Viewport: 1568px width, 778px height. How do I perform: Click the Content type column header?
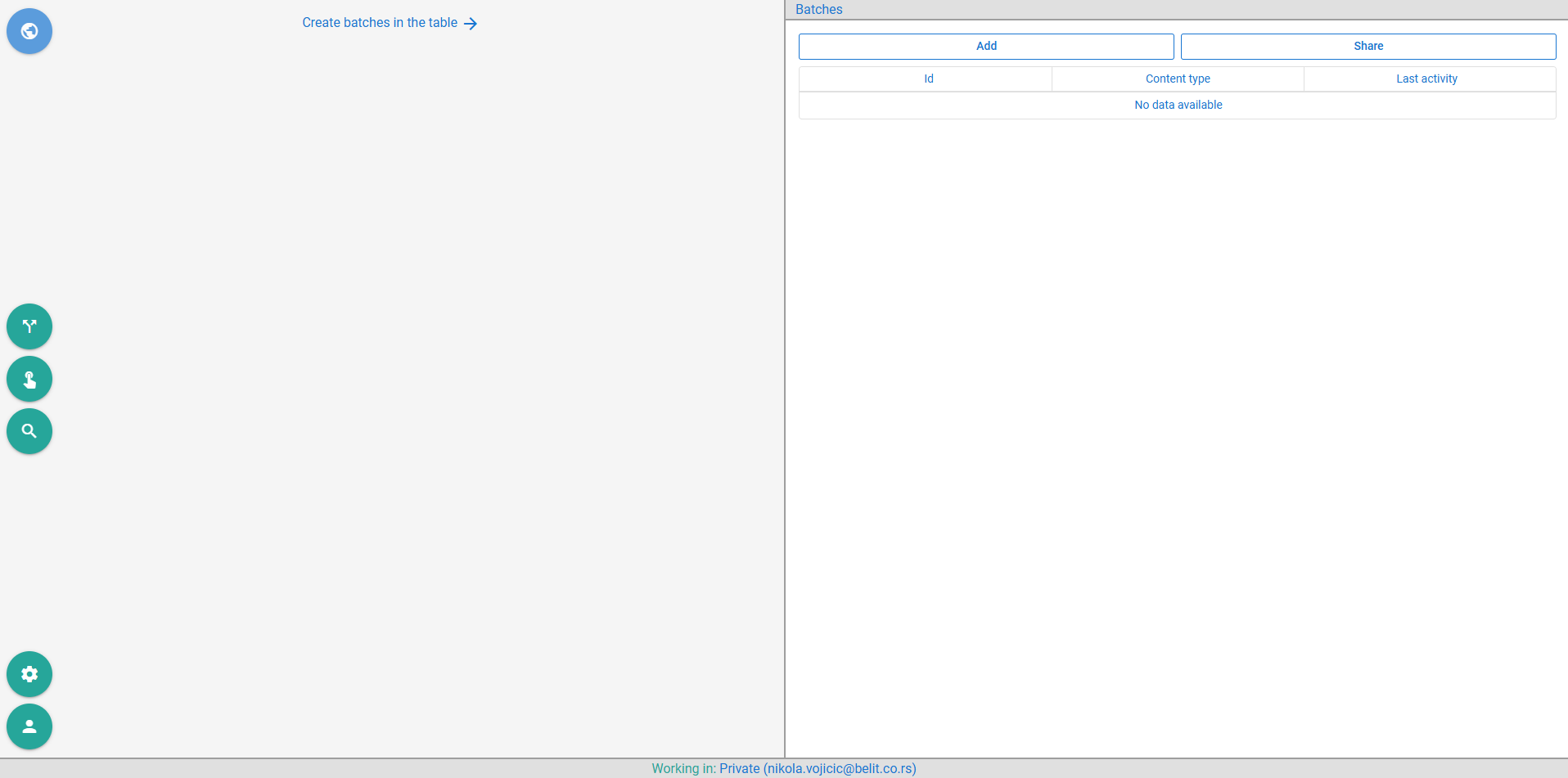coord(1178,79)
